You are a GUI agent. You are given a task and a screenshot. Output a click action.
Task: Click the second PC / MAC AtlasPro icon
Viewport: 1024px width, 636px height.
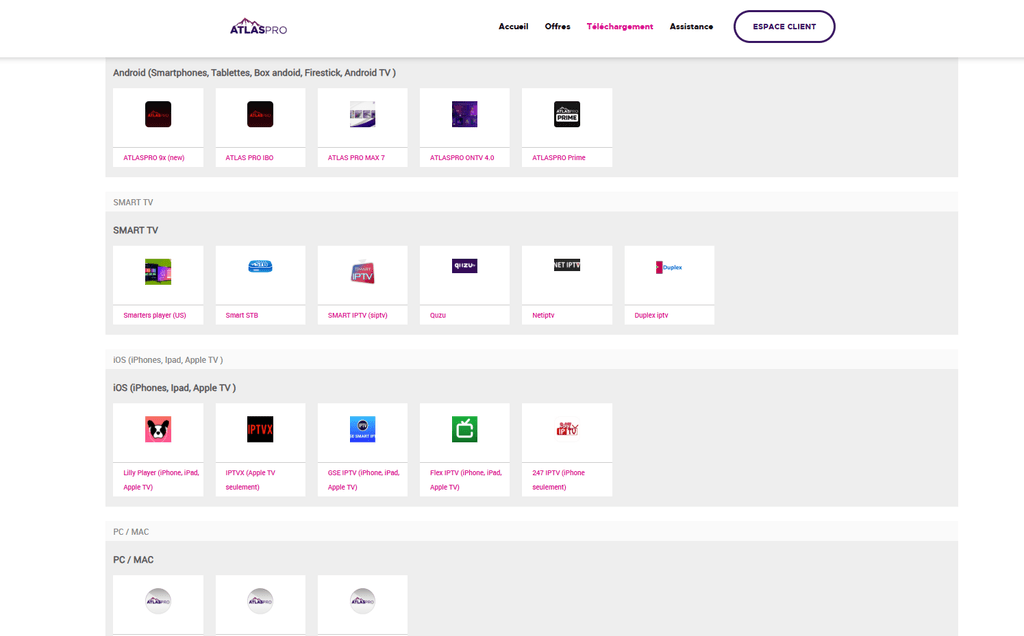click(x=260, y=601)
